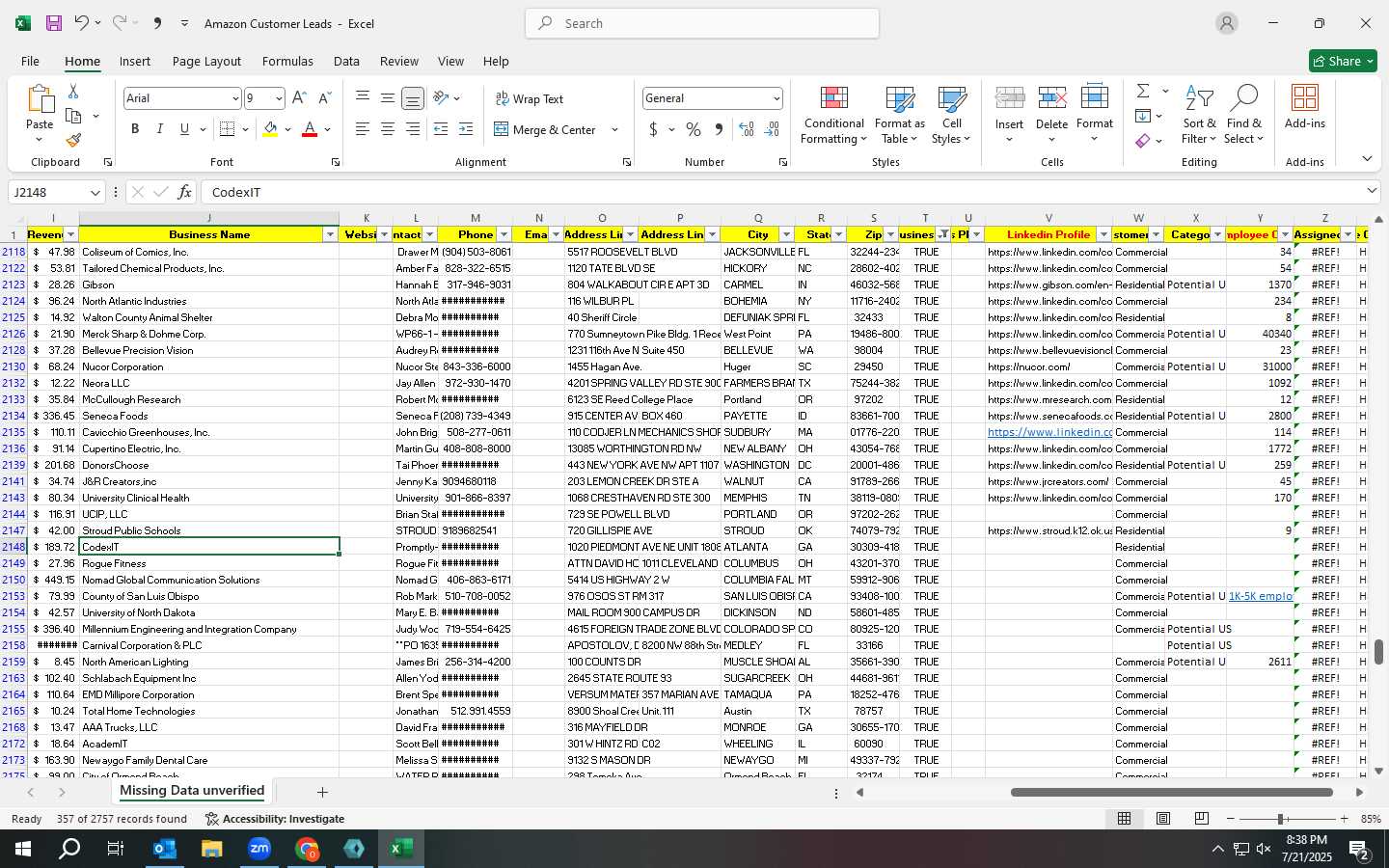Open Add-ins
The width and height of the screenshot is (1389, 868).
point(1305,107)
